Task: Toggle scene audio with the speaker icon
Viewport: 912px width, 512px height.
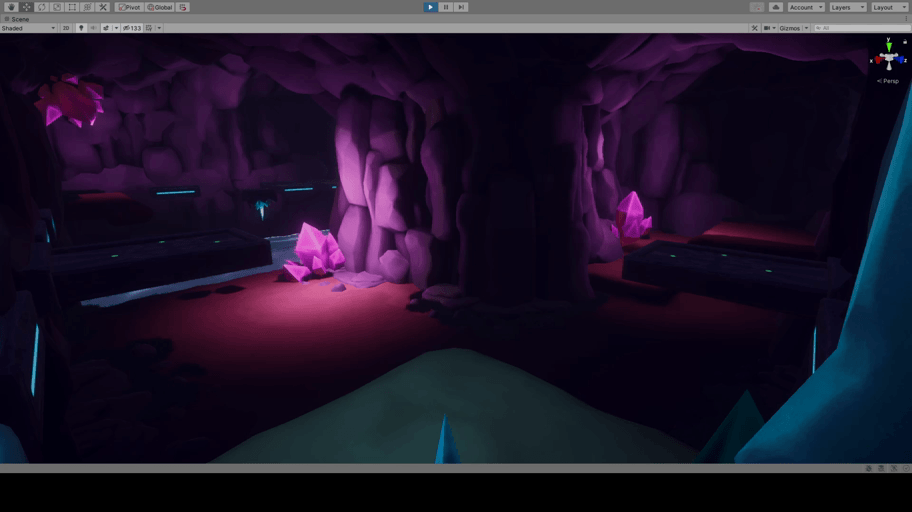Action: tap(93, 28)
